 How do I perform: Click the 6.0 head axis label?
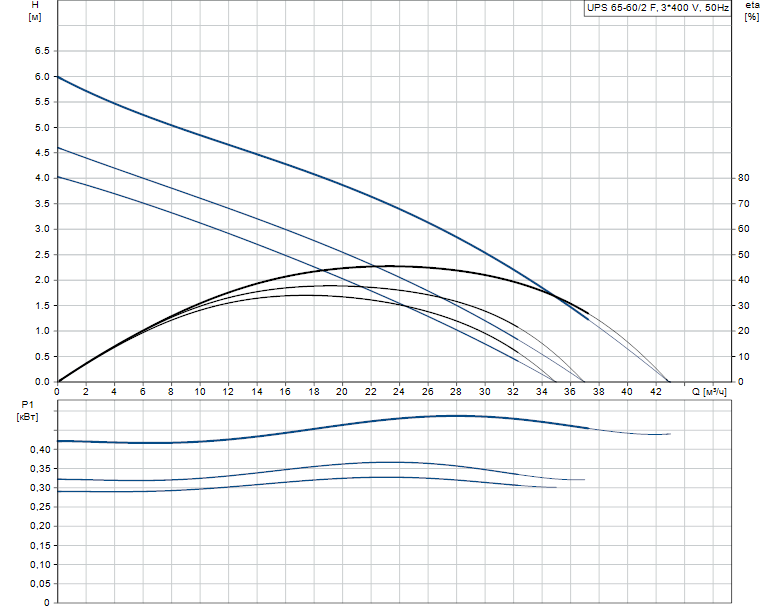(x=42, y=76)
